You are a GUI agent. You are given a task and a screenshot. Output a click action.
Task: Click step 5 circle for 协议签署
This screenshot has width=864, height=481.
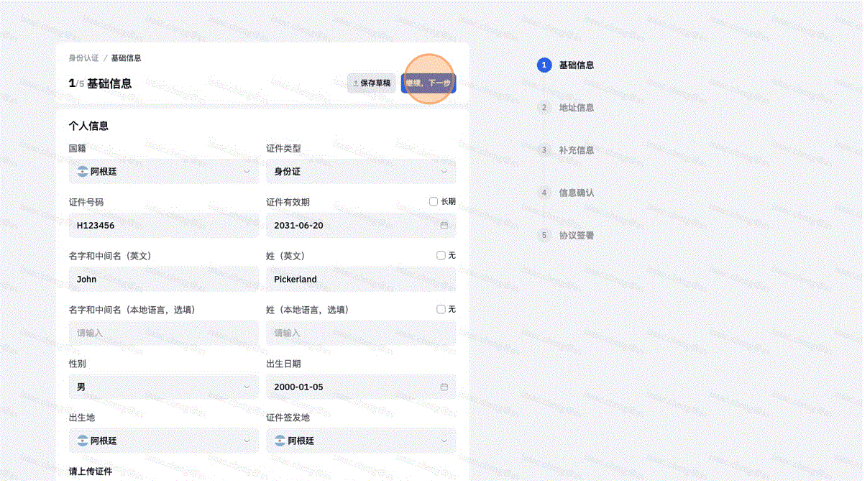coord(544,235)
